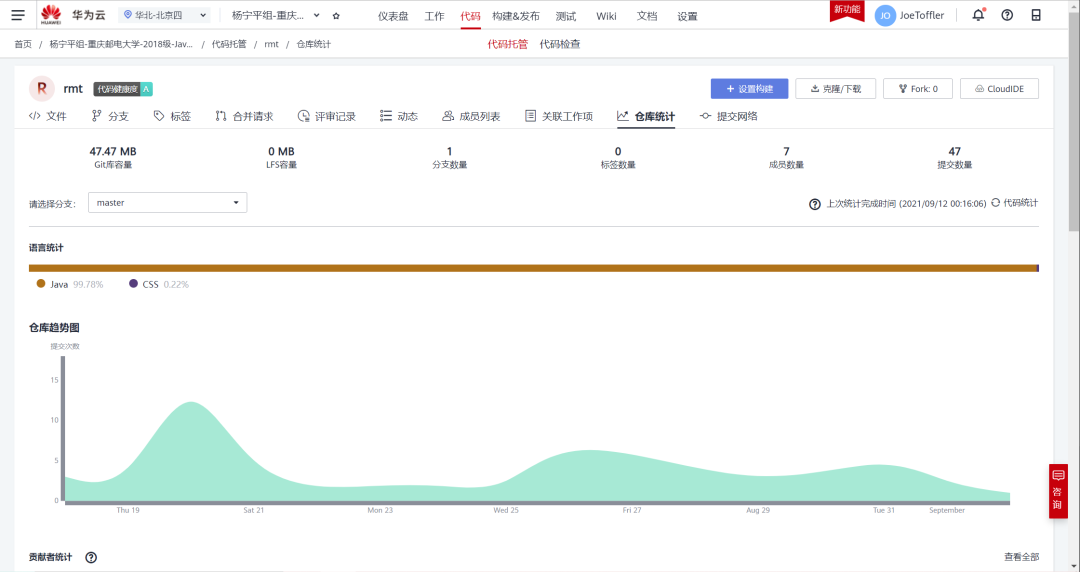This screenshot has width=1080, height=572.
Task: Open the master branch dropdown
Action: click(x=167, y=203)
